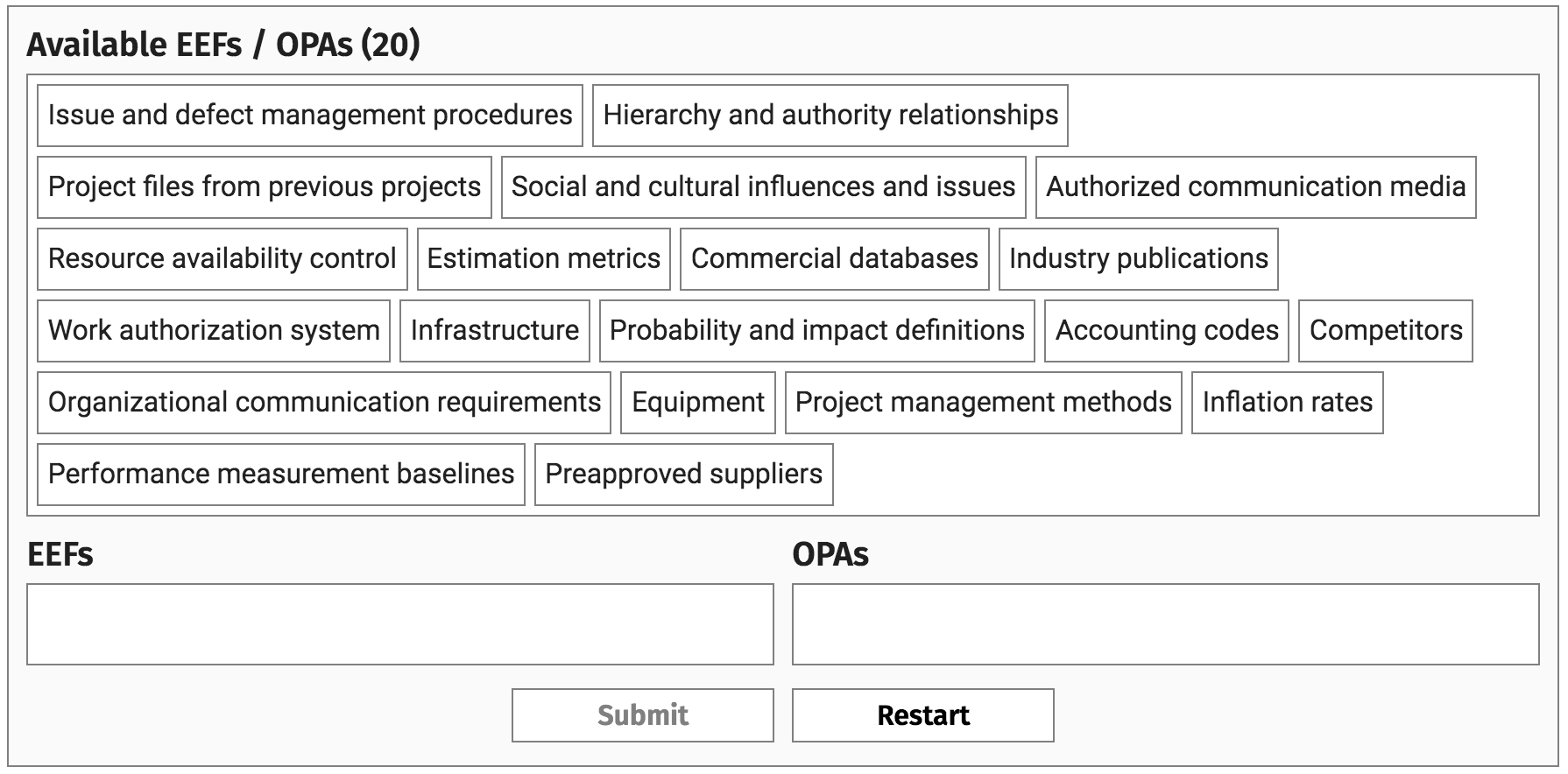Select 'Preapproved suppliers' item
The height and width of the screenshot is (774, 1568).
tap(683, 475)
